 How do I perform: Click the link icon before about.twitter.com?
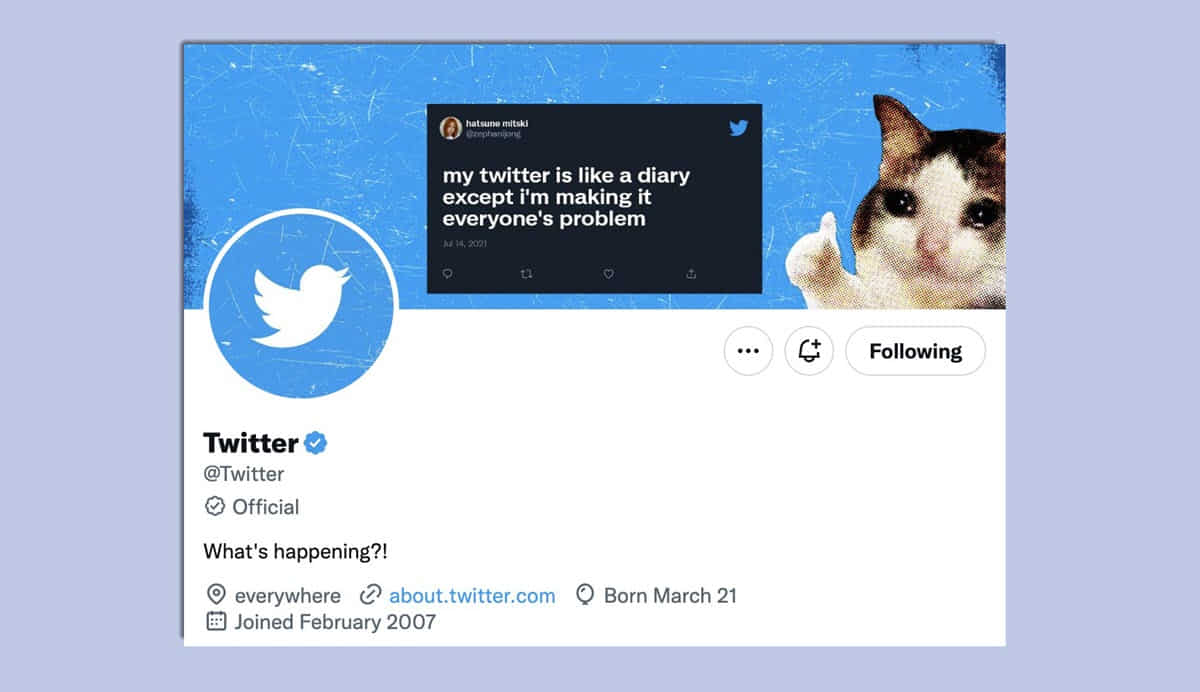pyautogui.click(x=372, y=595)
